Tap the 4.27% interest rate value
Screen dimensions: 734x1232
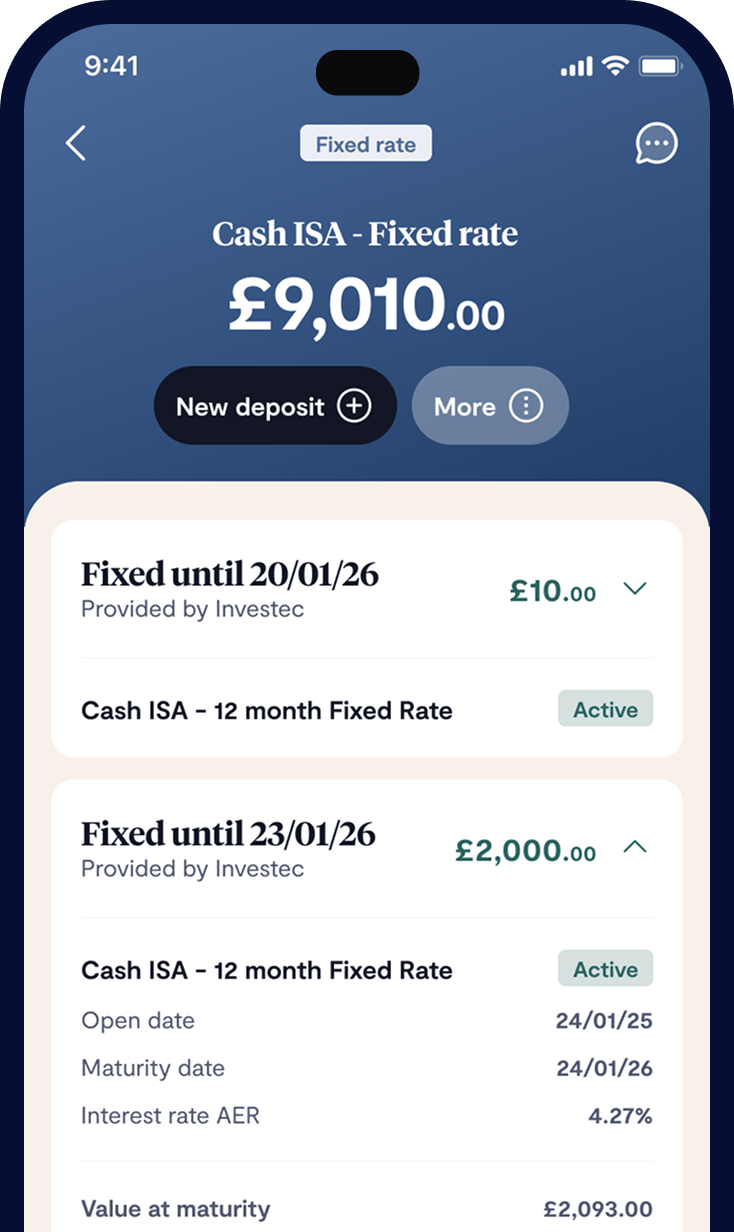tap(620, 1116)
